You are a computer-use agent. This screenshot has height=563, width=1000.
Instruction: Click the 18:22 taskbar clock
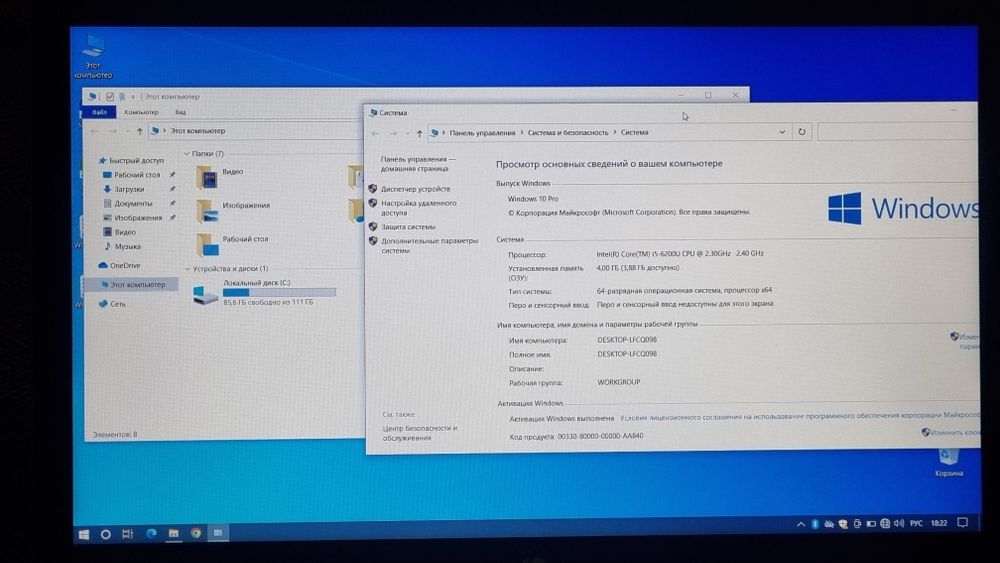coord(939,523)
